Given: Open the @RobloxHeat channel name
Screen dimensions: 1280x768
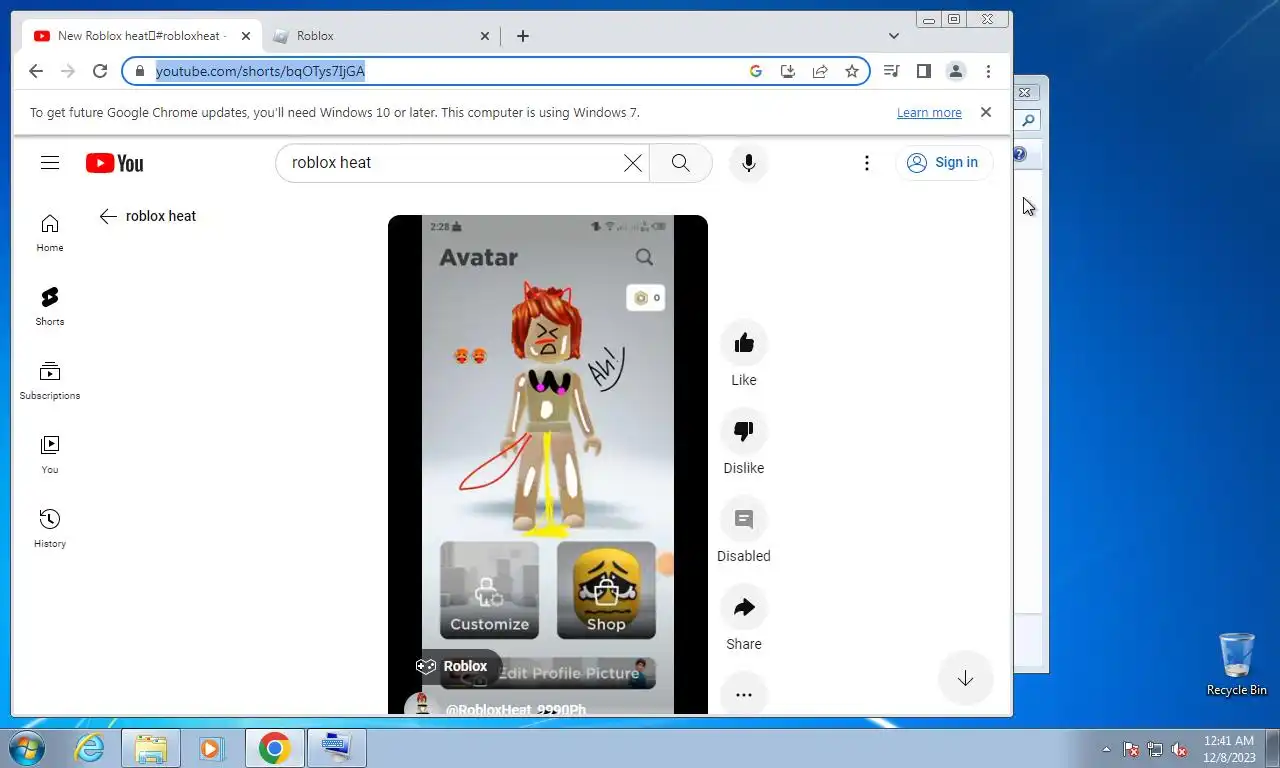Looking at the screenshot, I should click(x=515, y=709).
